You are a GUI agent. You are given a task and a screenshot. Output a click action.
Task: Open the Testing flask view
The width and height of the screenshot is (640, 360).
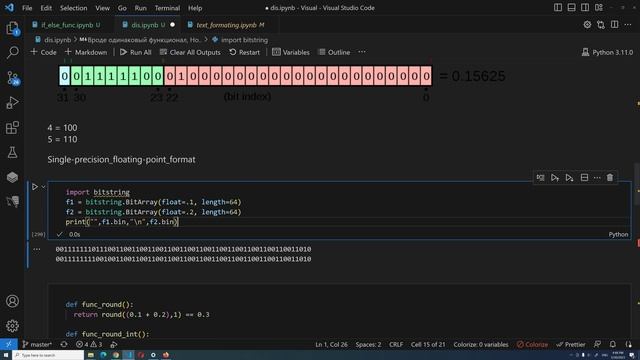(12, 152)
